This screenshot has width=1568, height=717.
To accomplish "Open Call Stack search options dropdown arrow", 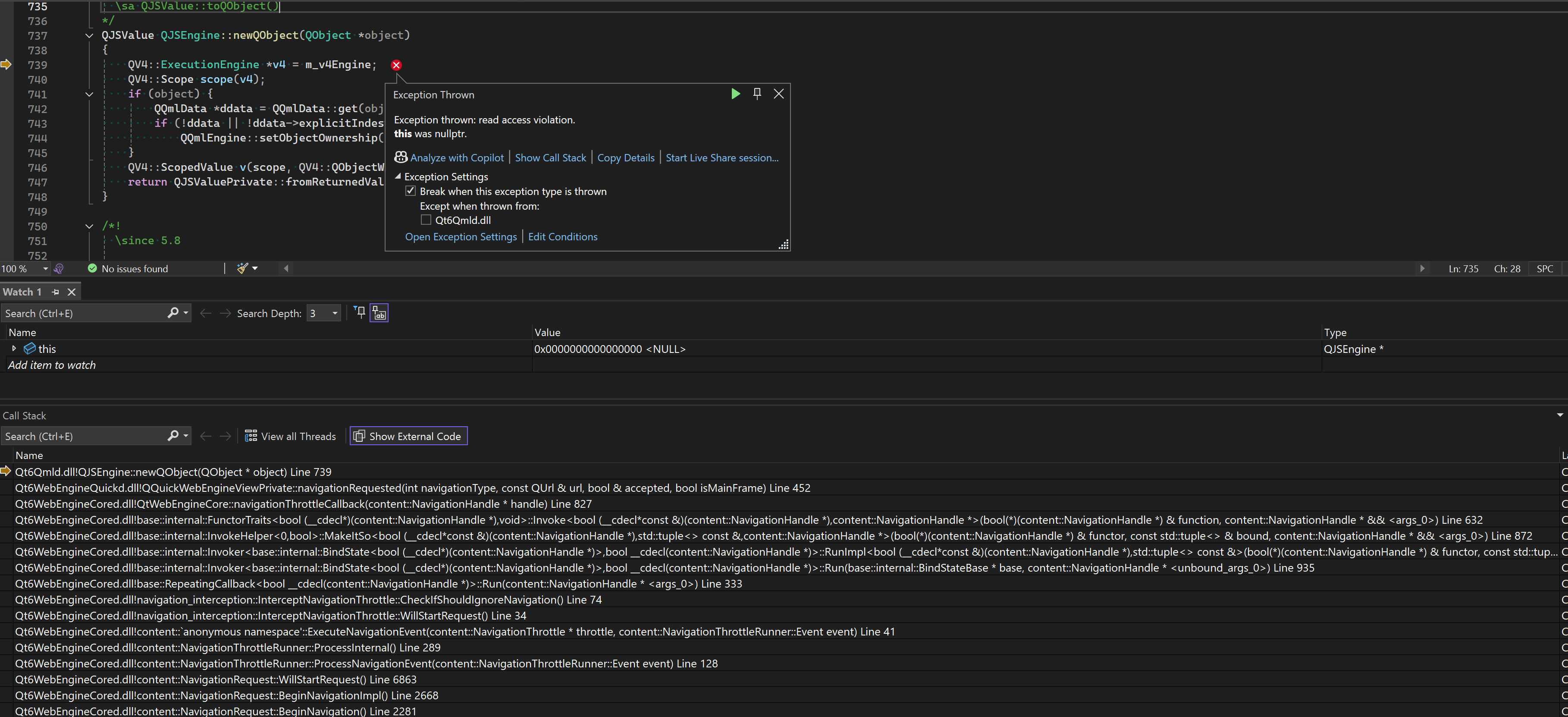I will (186, 436).
